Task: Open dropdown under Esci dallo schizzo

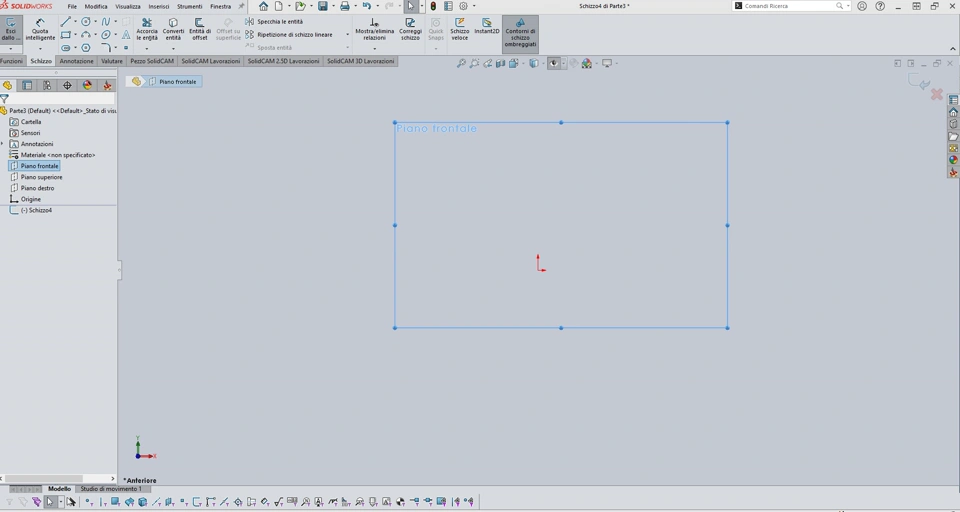Action: click(10, 48)
